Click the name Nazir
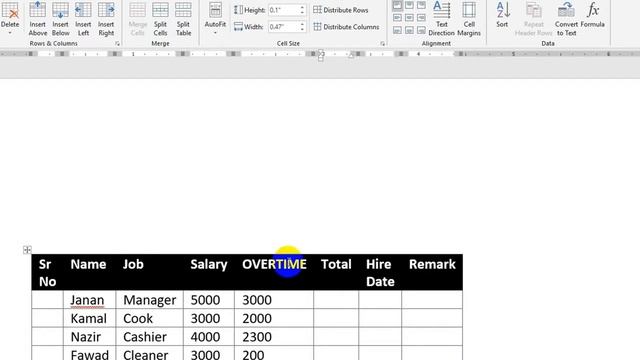The width and height of the screenshot is (640, 360). pos(85,337)
